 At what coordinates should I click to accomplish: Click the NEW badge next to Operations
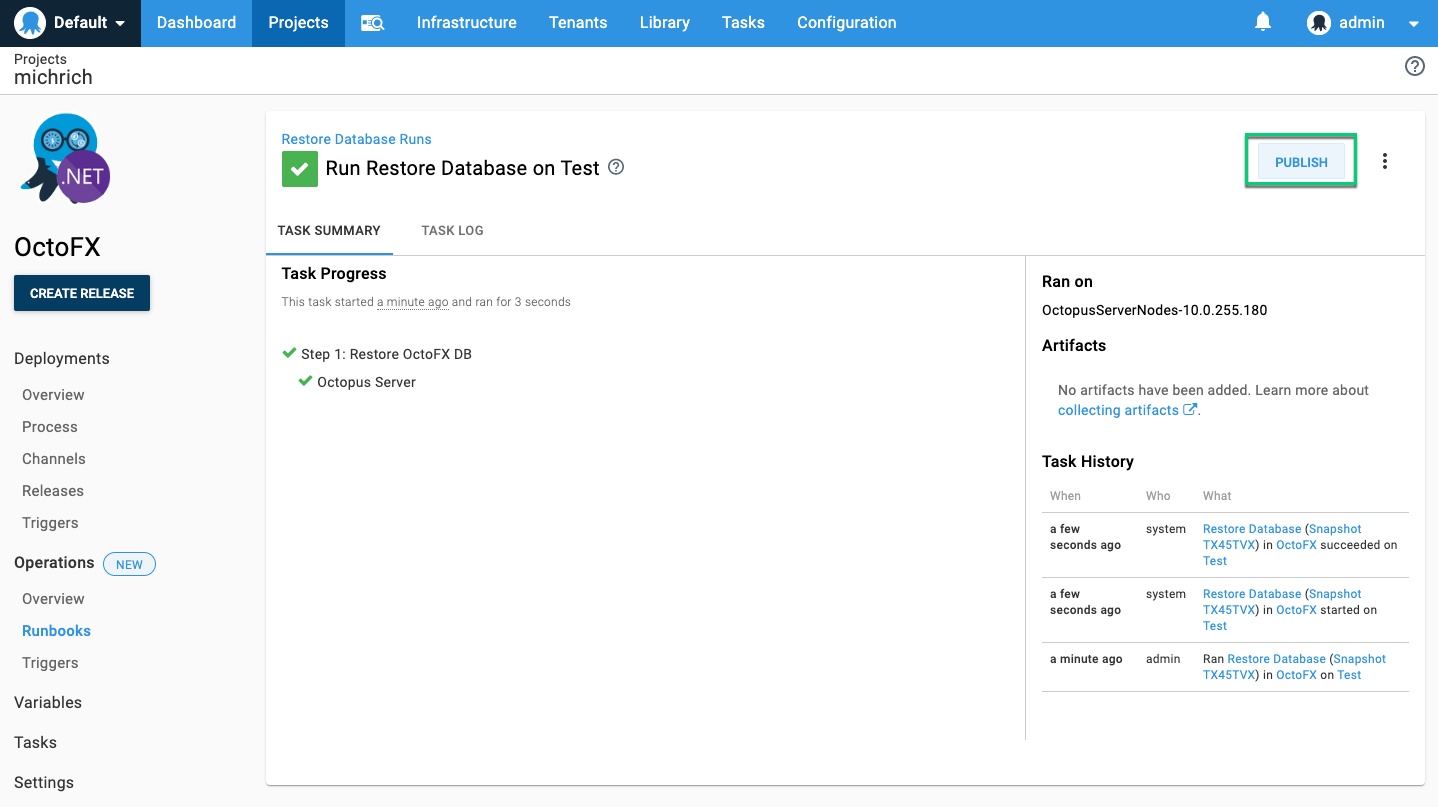(x=129, y=563)
